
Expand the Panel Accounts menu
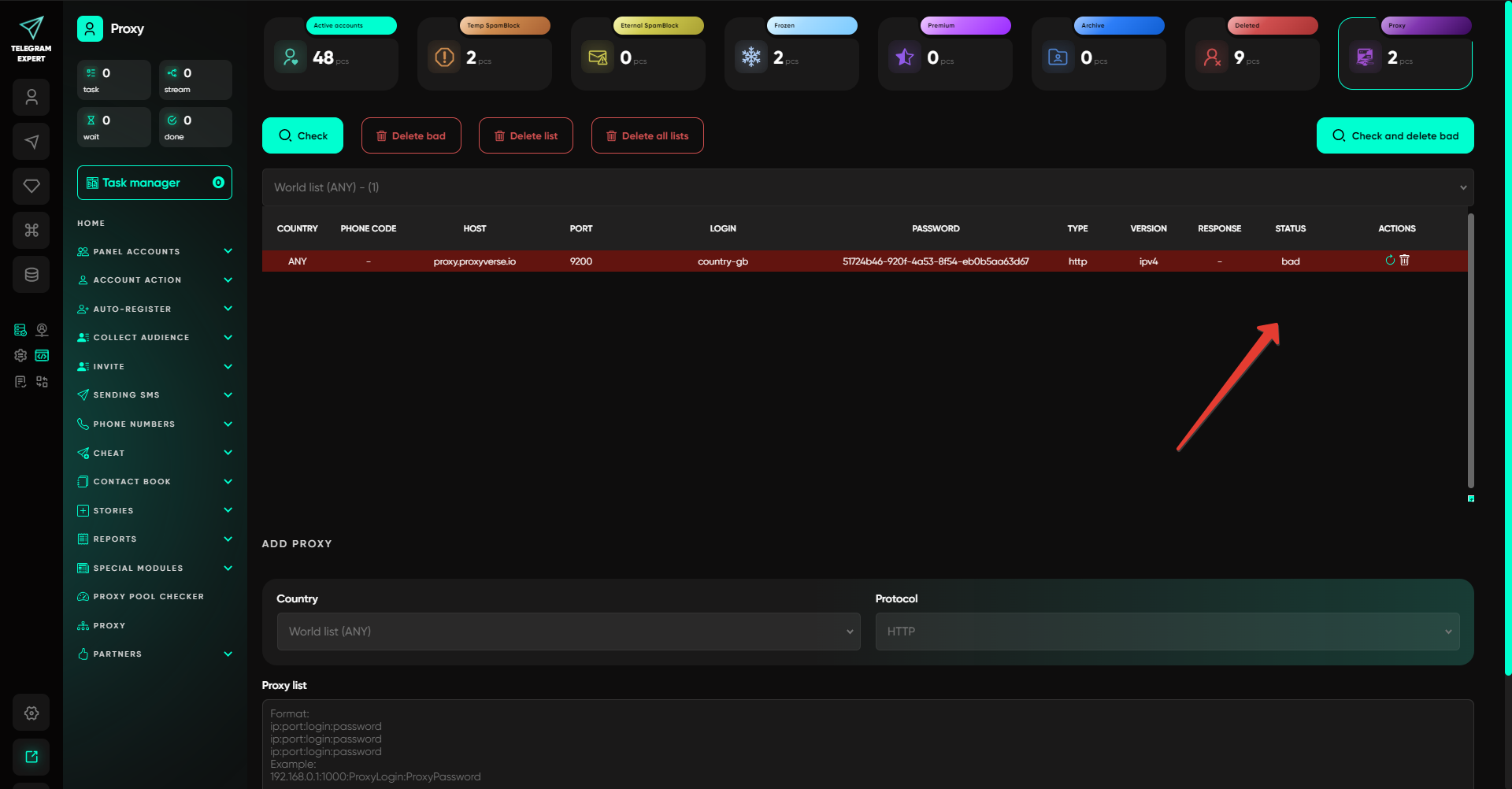154,251
